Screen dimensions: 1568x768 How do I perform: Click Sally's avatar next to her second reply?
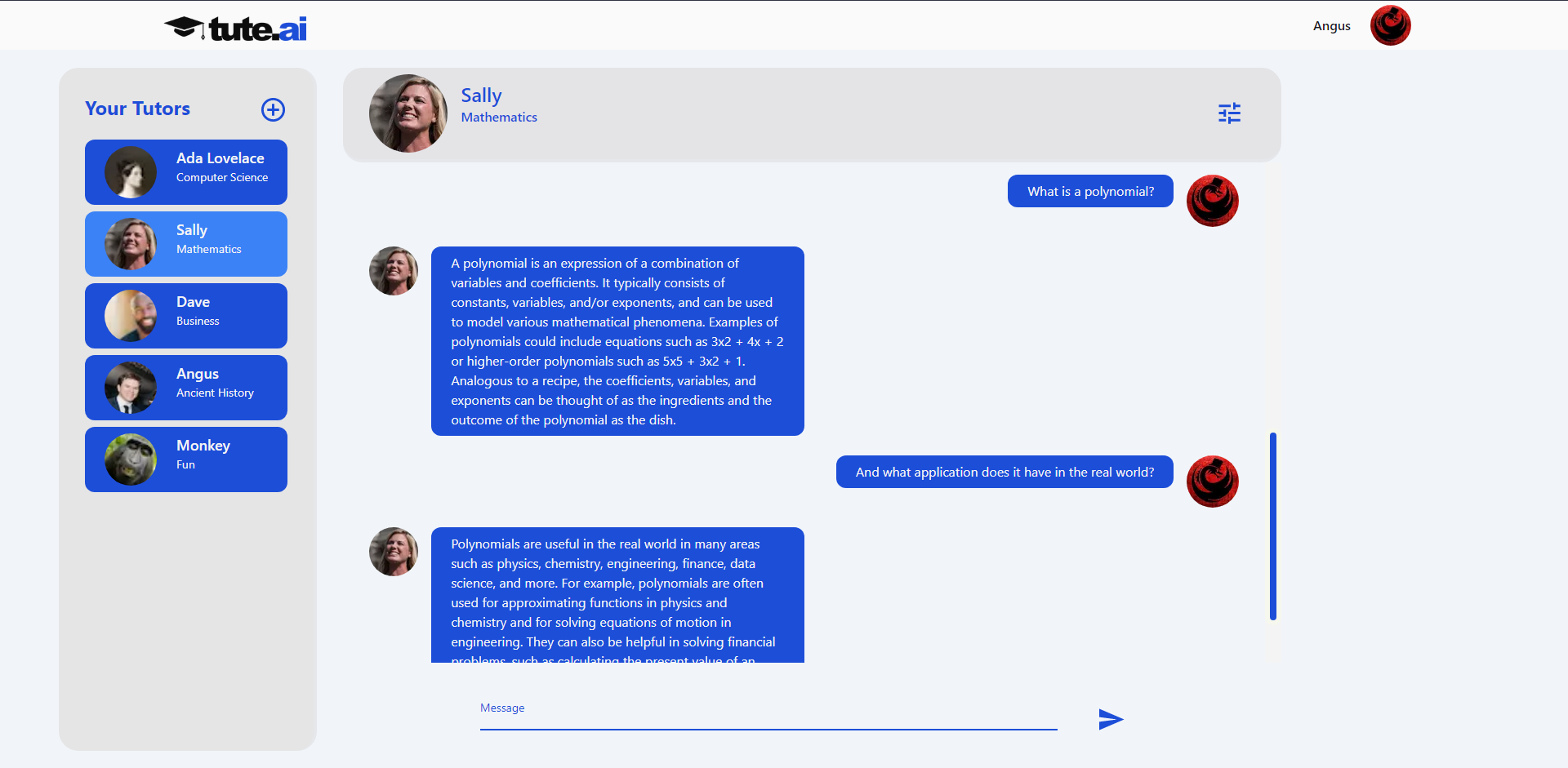pos(393,551)
